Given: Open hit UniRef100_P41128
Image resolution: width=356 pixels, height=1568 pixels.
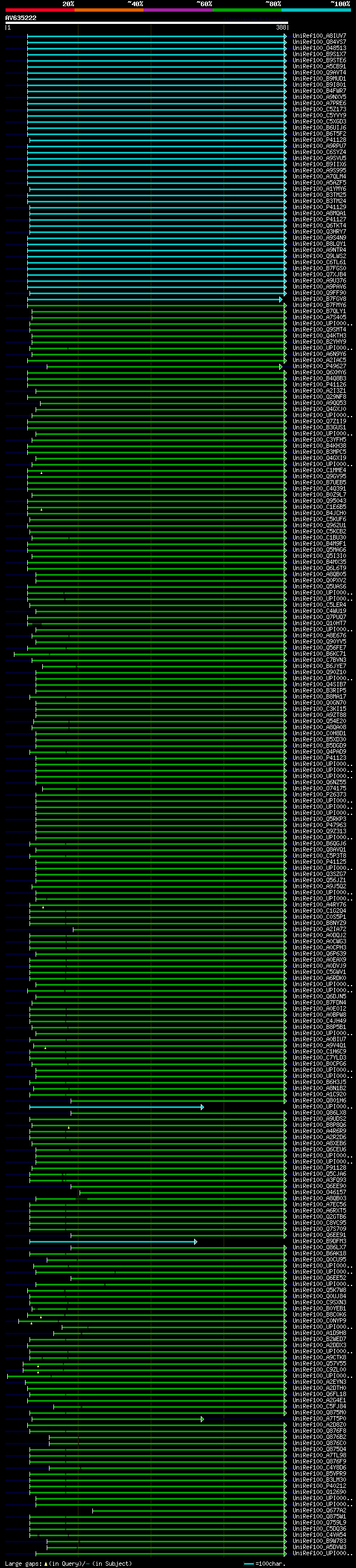Looking at the screenshot, I should click(319, 140).
